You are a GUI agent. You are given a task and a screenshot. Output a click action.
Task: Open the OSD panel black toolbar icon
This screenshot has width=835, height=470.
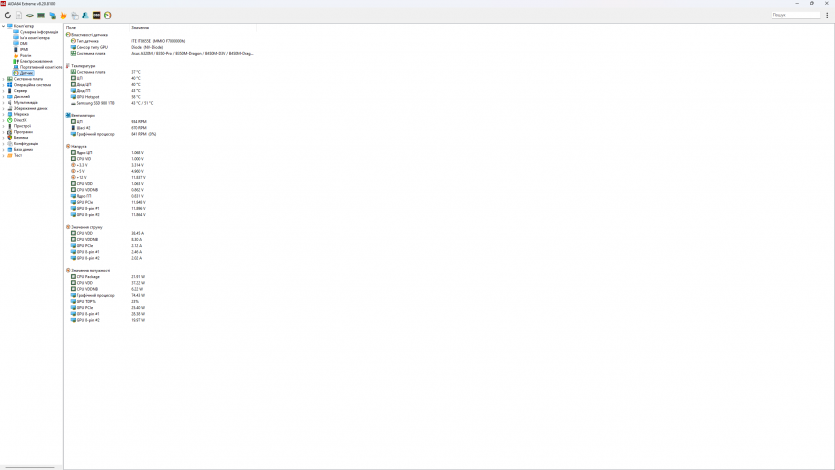(x=97, y=15)
